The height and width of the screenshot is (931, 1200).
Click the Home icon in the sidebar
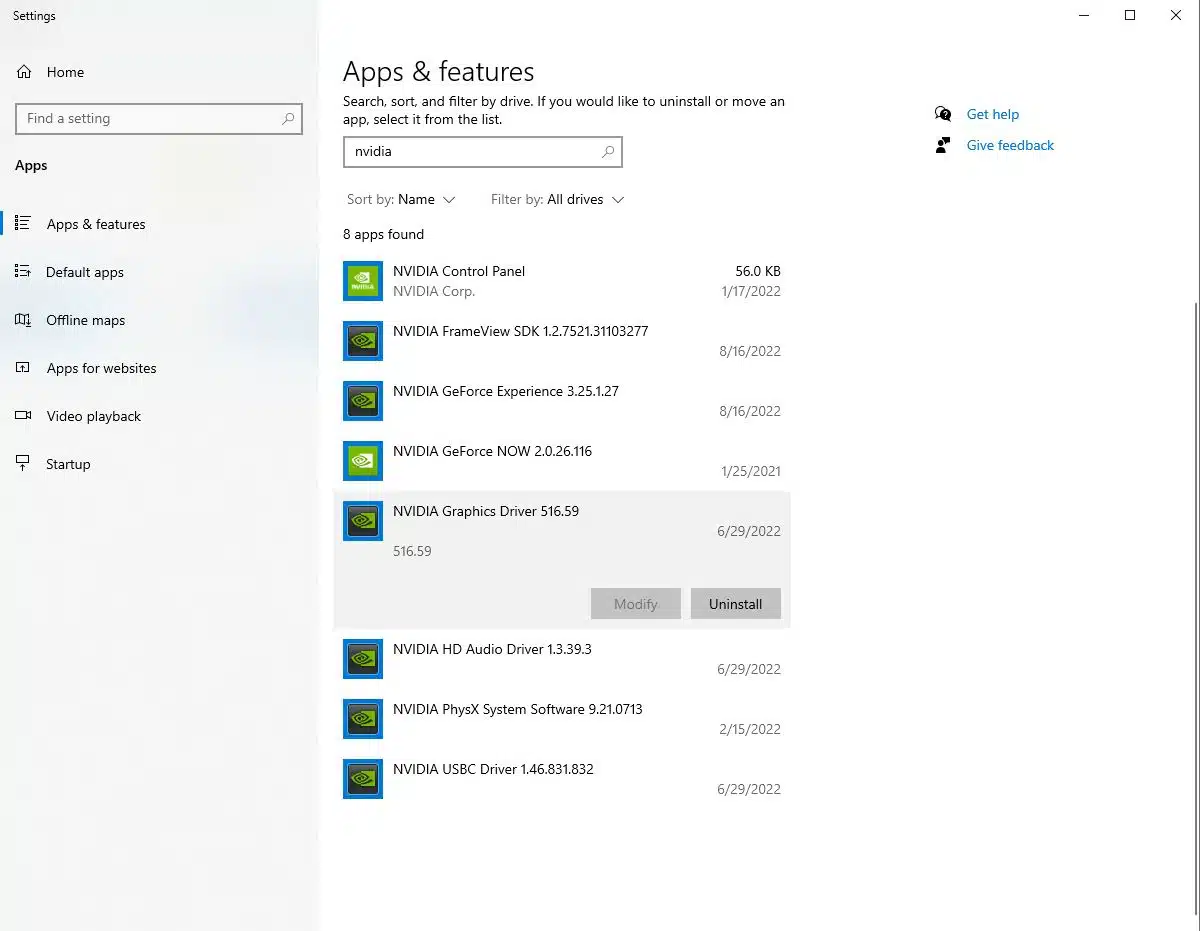pyautogui.click(x=24, y=72)
